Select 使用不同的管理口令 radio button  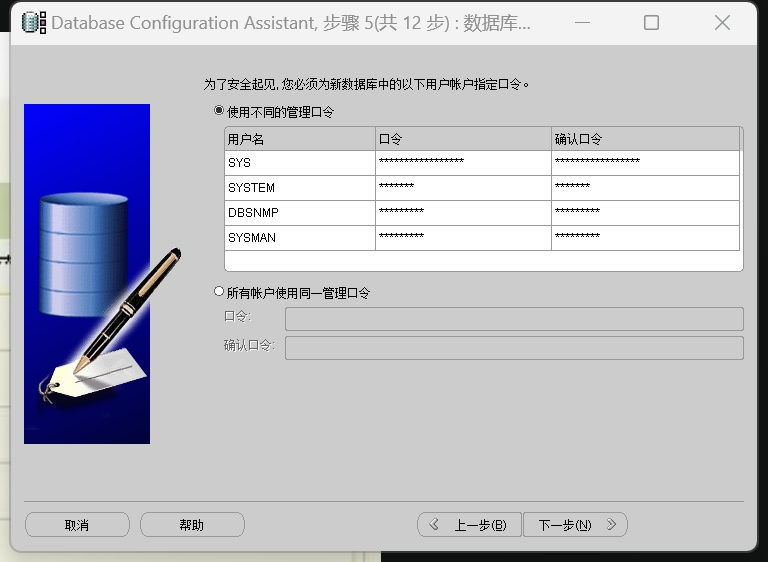219,111
